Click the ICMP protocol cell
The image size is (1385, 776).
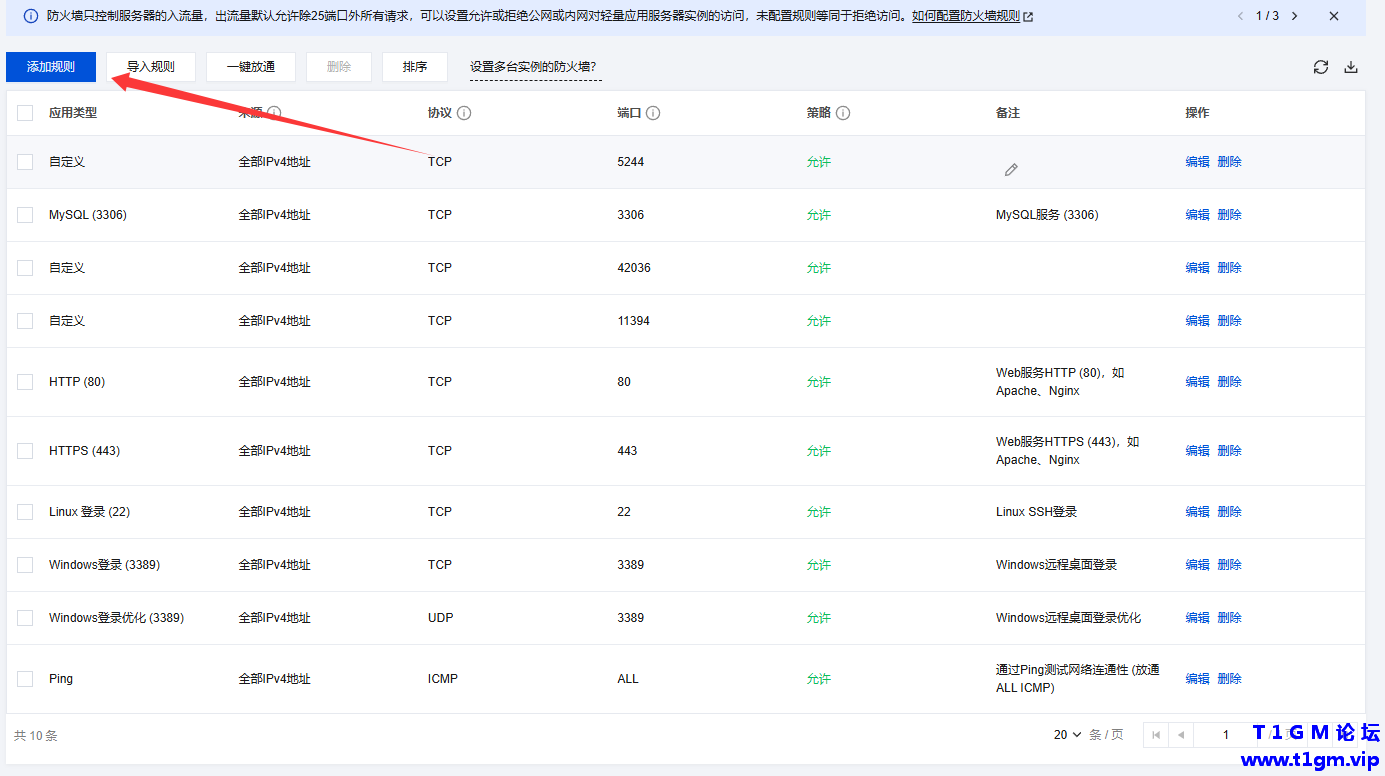coord(443,679)
